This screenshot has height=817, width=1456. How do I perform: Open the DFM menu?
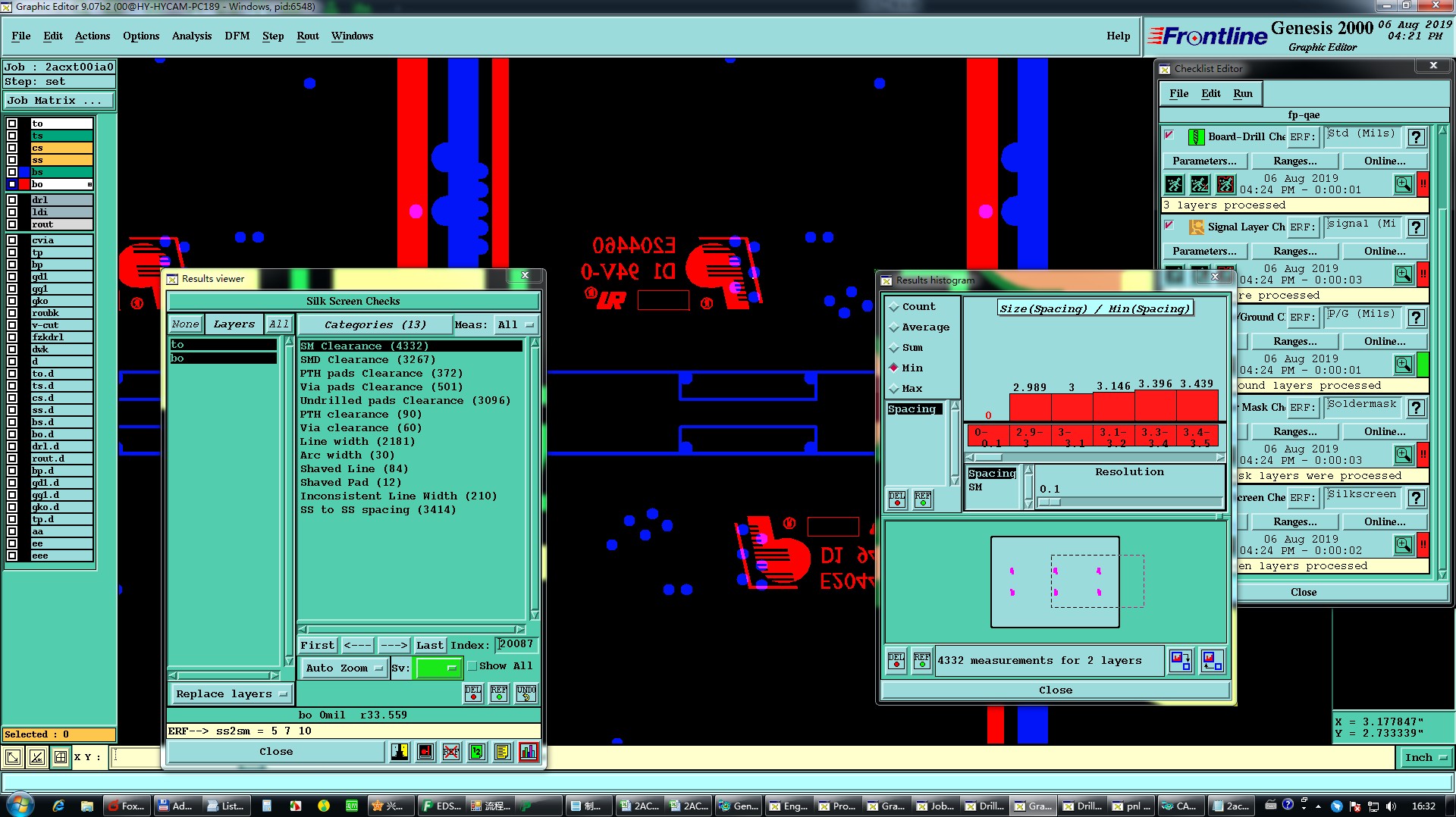(237, 36)
